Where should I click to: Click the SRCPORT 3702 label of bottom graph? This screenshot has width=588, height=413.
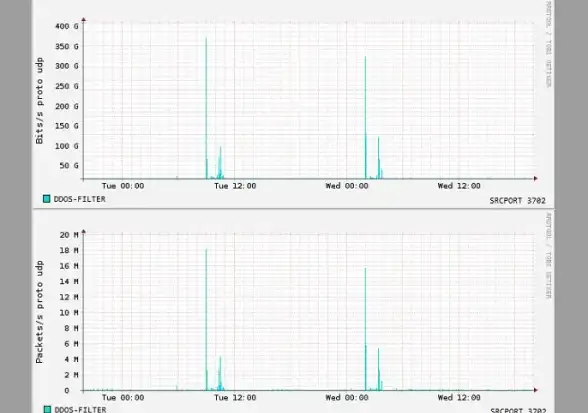[x=518, y=410]
